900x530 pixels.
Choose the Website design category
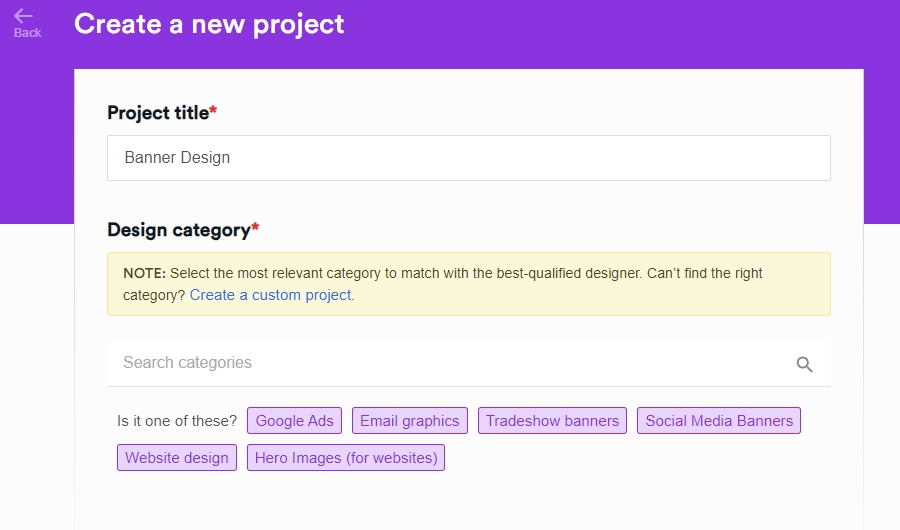pyautogui.click(x=177, y=458)
